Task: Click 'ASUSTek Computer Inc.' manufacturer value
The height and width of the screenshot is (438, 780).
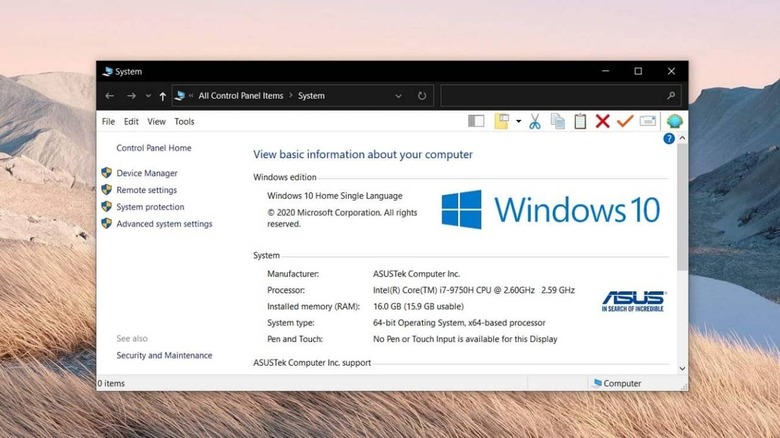Action: [416, 274]
